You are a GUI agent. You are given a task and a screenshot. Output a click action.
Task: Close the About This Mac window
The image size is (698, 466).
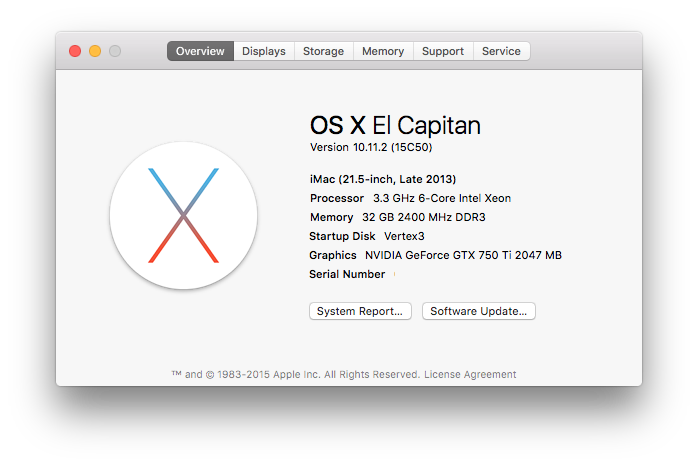[x=75, y=51]
